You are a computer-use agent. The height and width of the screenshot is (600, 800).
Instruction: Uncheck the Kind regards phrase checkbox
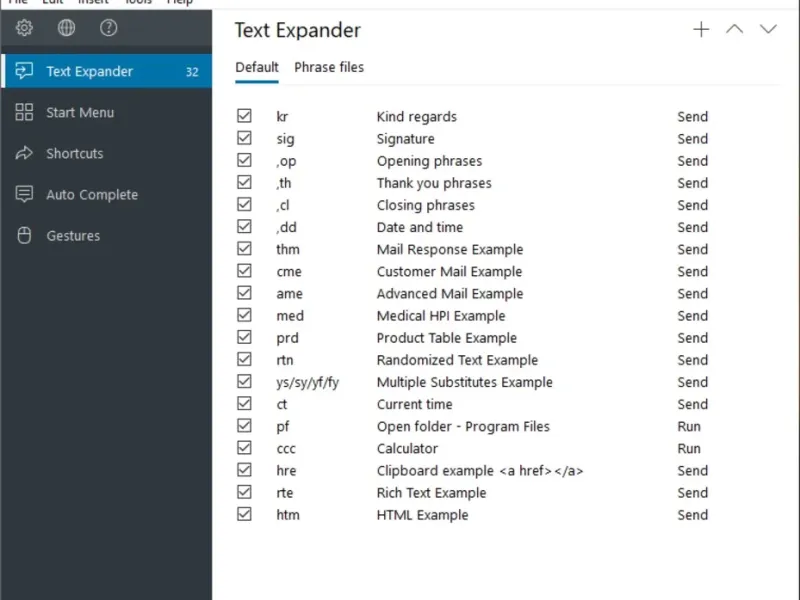244,117
